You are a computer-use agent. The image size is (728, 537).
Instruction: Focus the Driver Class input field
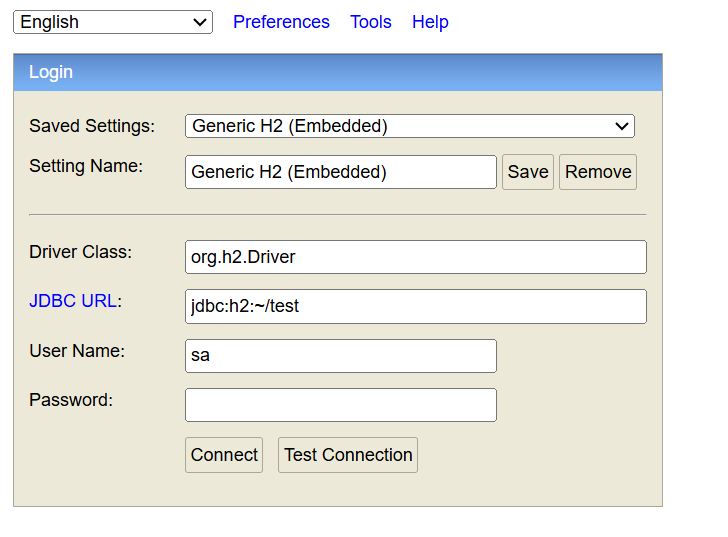[x=416, y=257]
